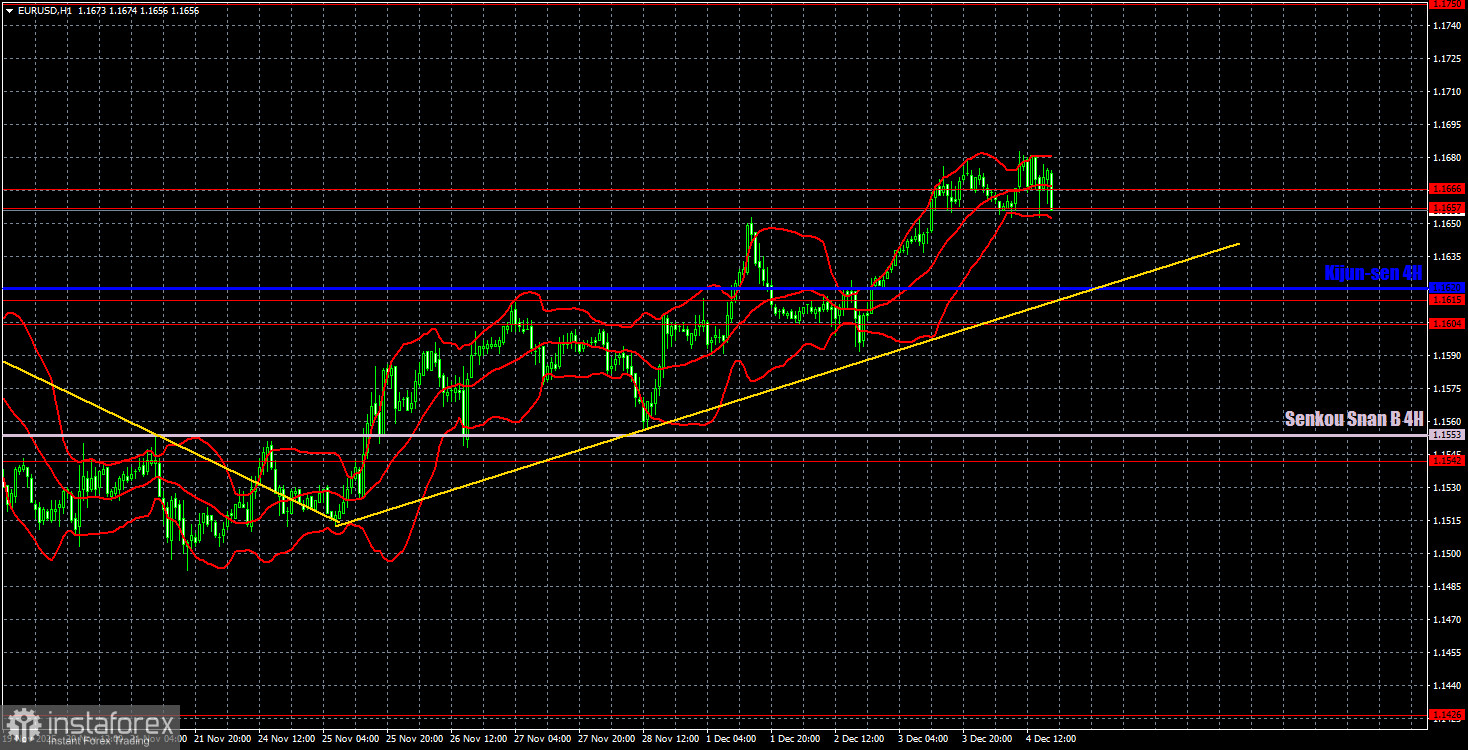Select the red 1.1542 price tag
This screenshot has width=1468, height=750.
pyautogui.click(x=1447, y=459)
